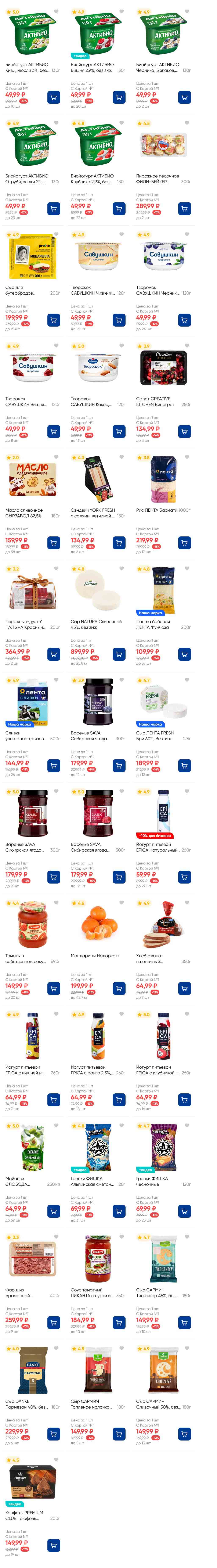The image size is (217, 1568).
Task: Favorite Хлеб ржано-пшеничный with heart
Action: click(187, 903)
